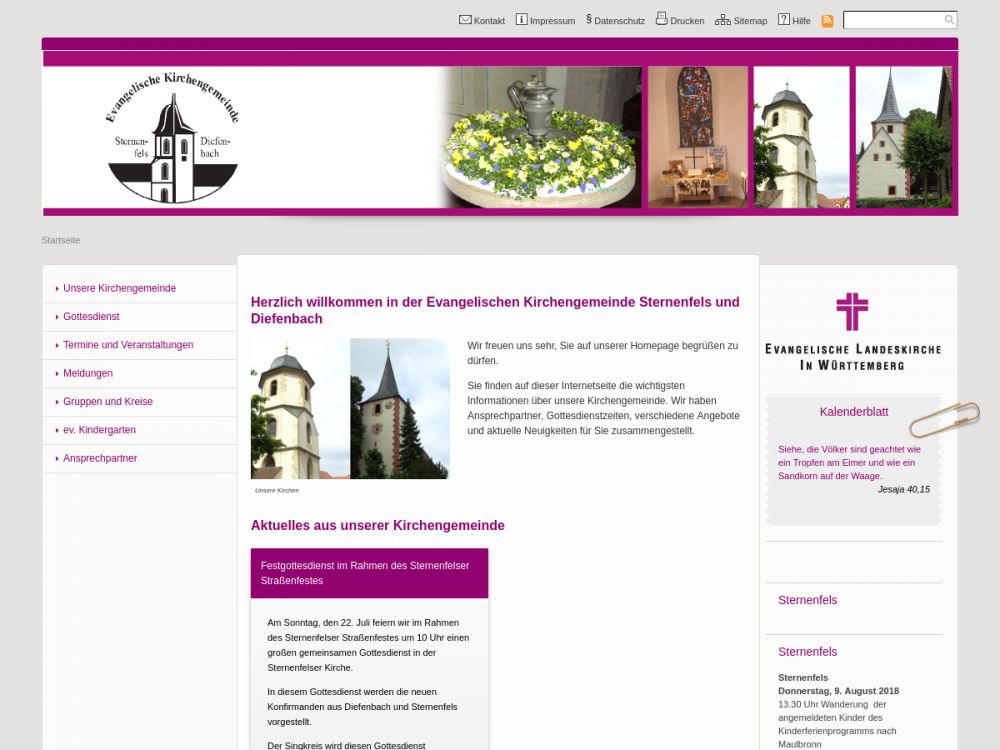Expand Gruppen und Kreise menu entry
1000x750 pixels.
pyautogui.click(x=108, y=401)
